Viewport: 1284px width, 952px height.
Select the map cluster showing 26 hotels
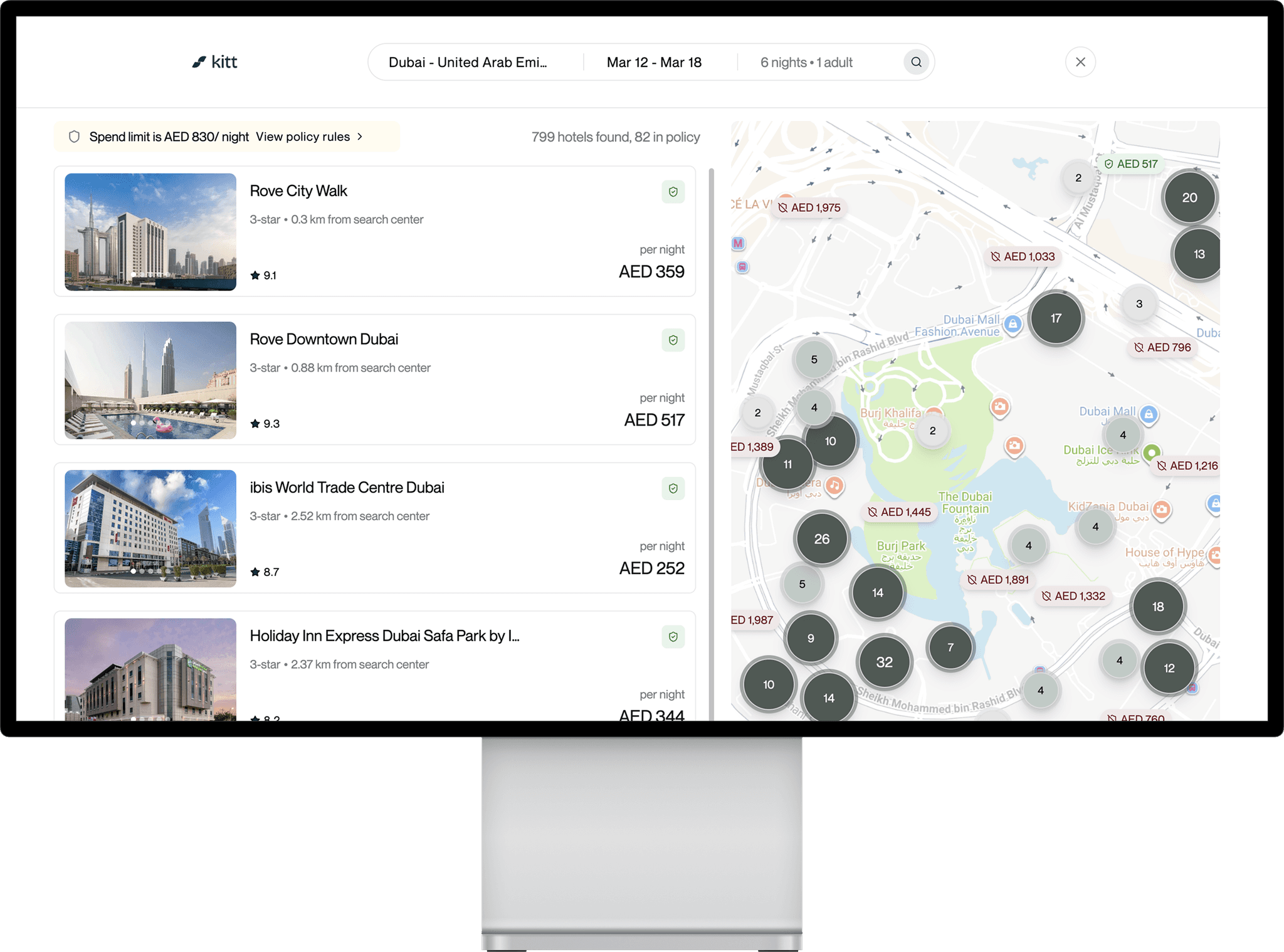(x=821, y=539)
